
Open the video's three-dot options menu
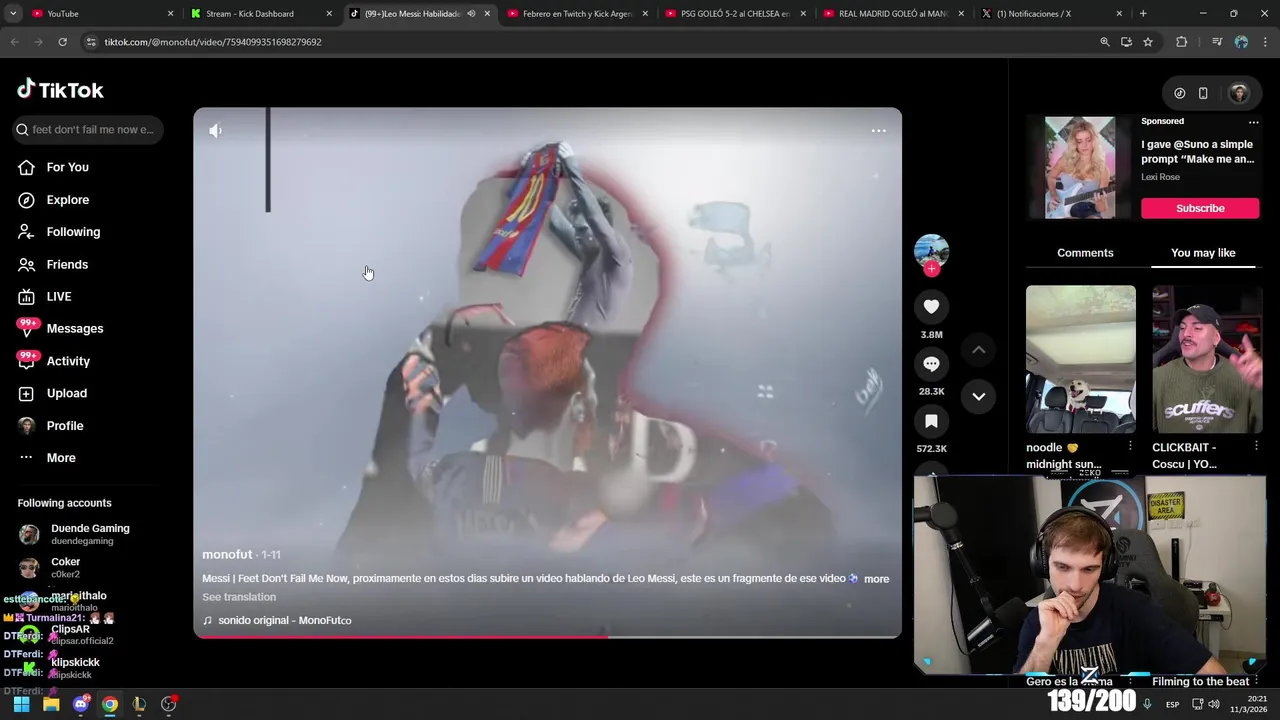pyautogui.click(x=878, y=131)
